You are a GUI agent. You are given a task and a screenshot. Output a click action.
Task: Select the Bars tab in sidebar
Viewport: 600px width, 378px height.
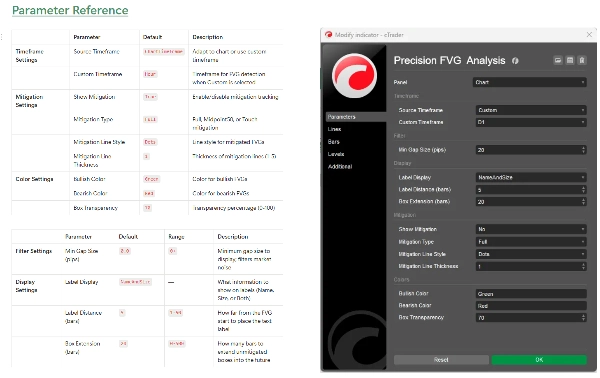334,142
